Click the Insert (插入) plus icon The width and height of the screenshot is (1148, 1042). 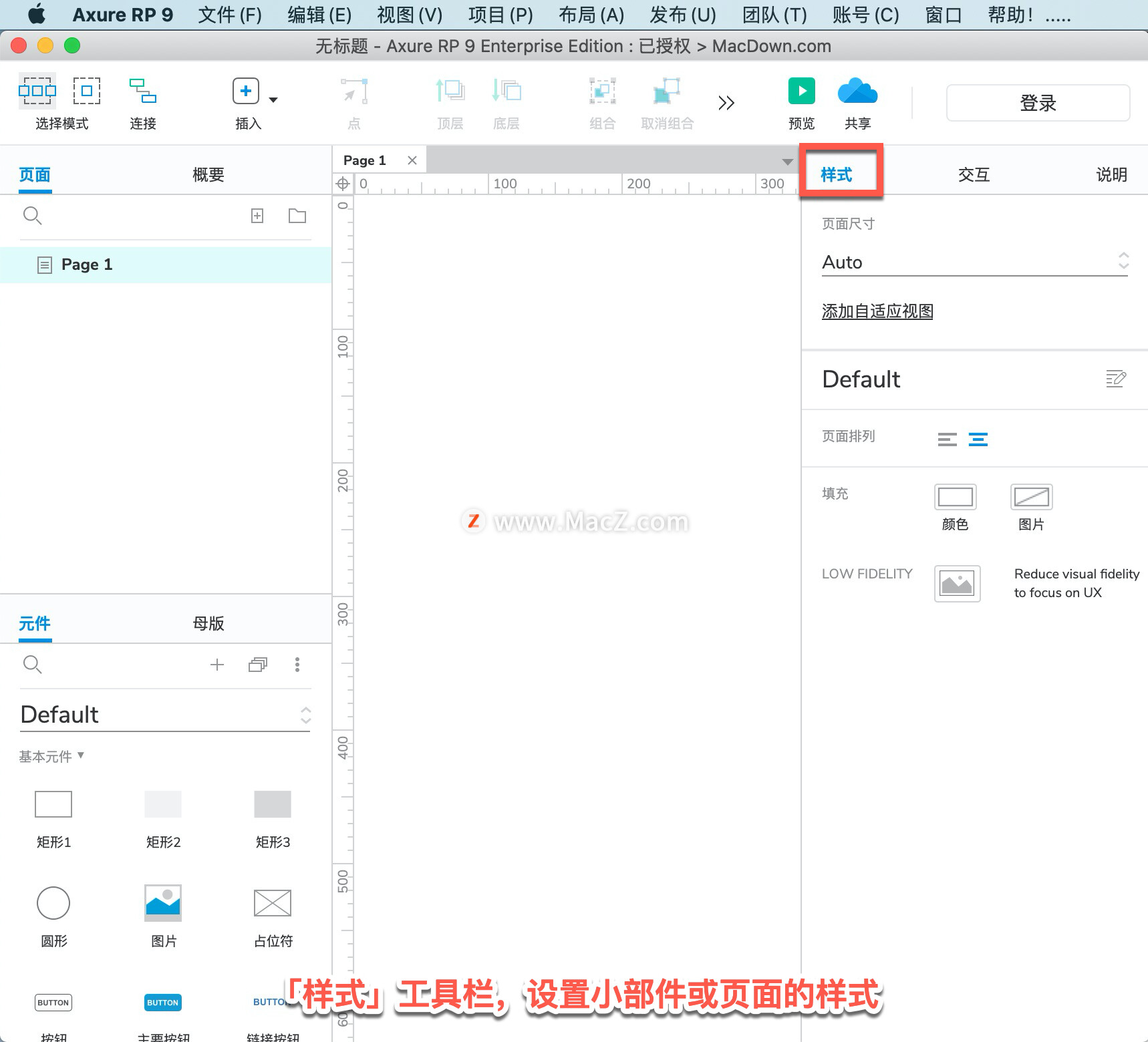[x=246, y=91]
